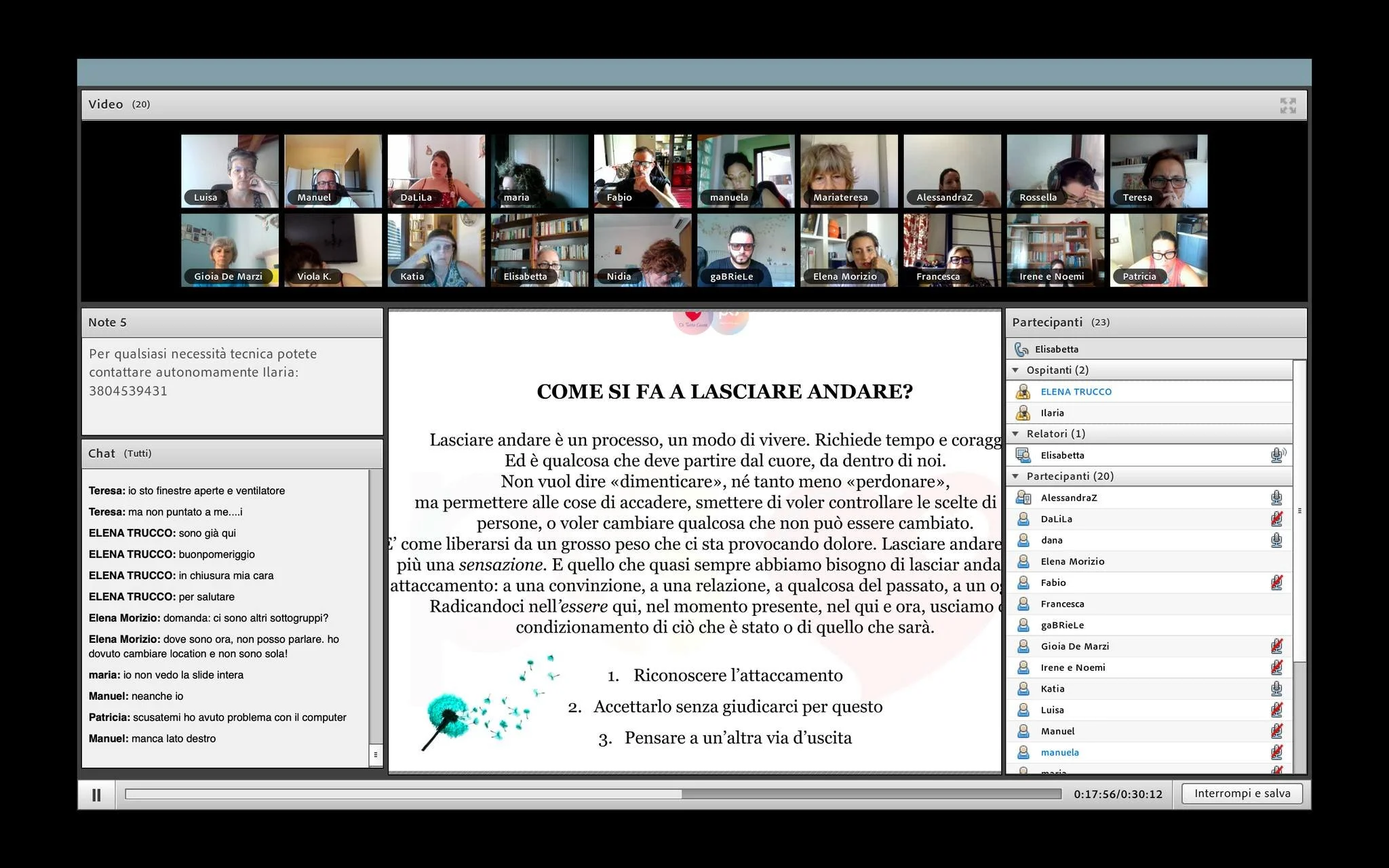Click the muted microphone icon next to Fabio
Image resolution: width=1389 pixels, height=868 pixels.
pos(1276,583)
